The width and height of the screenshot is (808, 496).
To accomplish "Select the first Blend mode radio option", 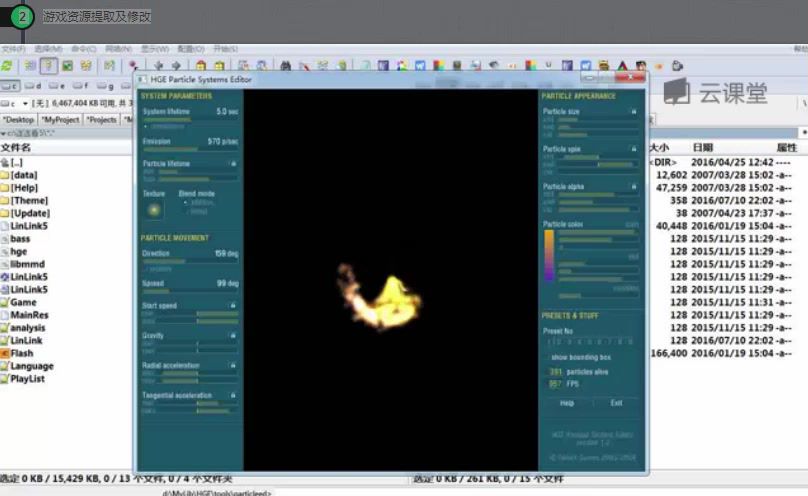I will click(x=186, y=202).
